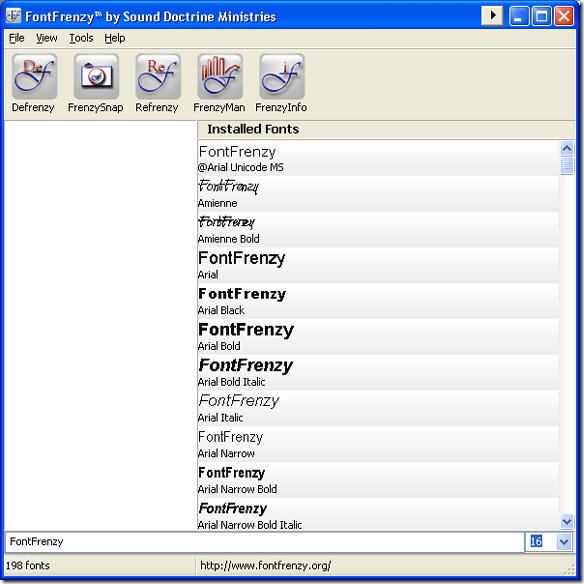Select the Arial Black font entry
584x584 pixels.
point(378,301)
